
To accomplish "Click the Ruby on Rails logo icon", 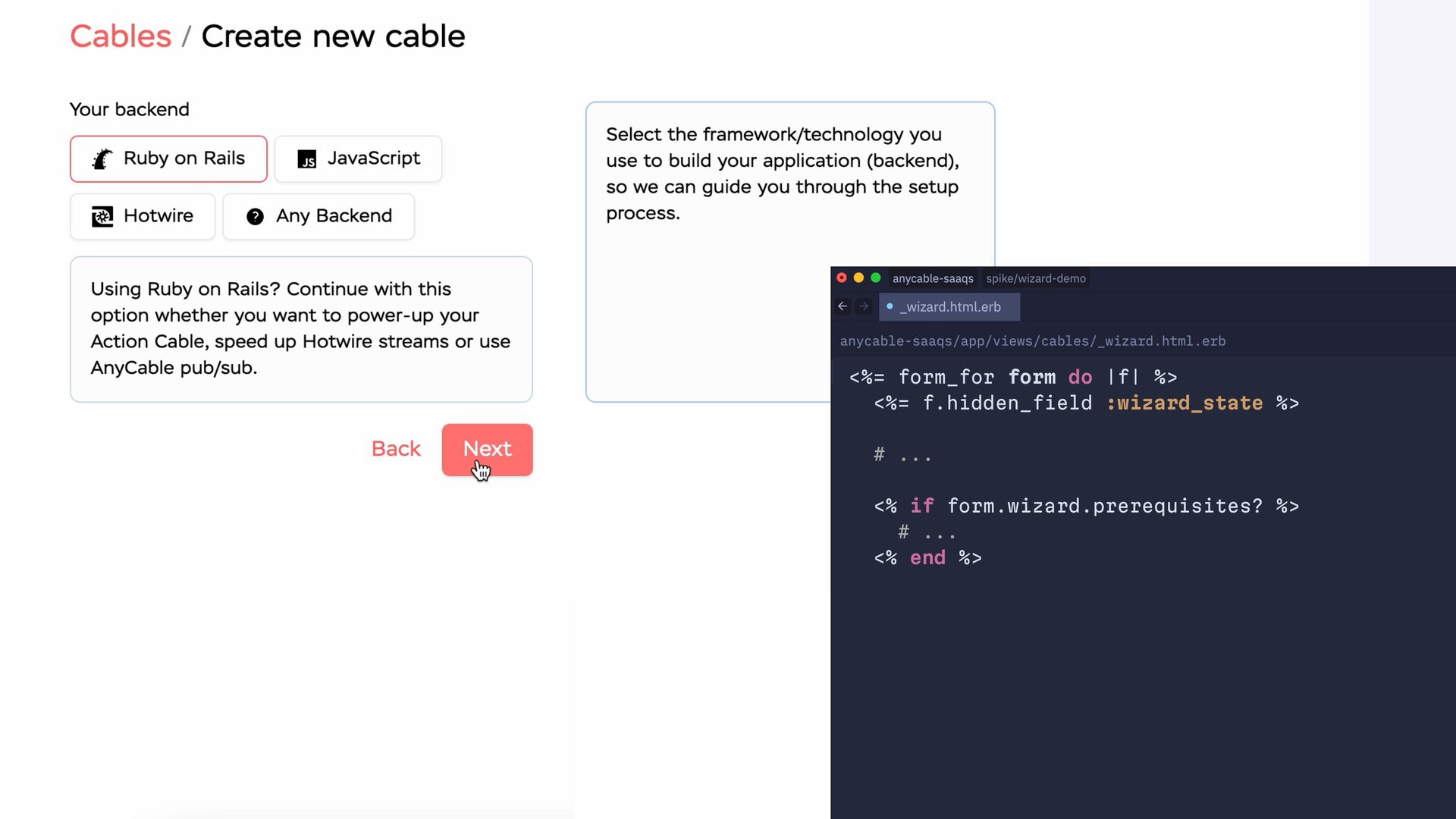I will 102,158.
